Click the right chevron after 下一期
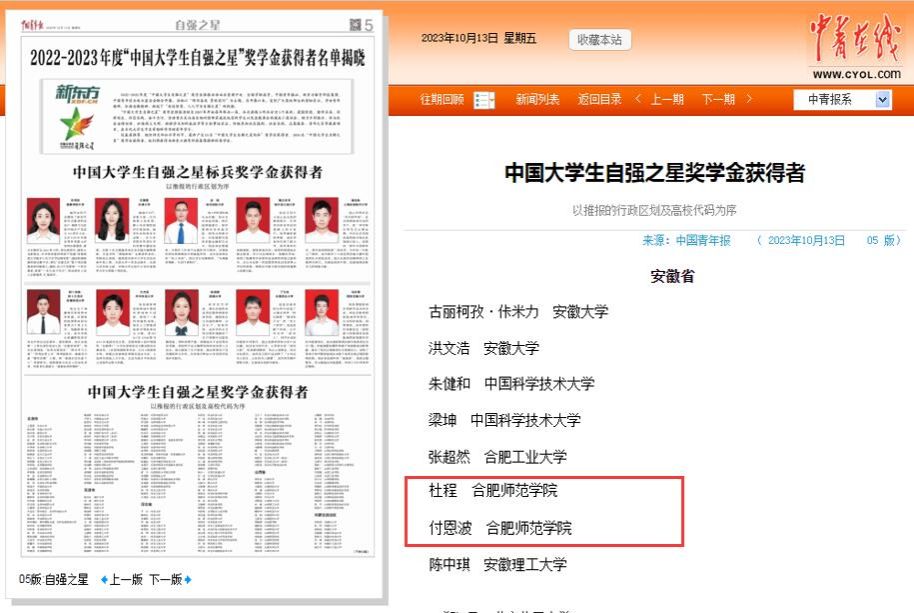 [x=749, y=99]
